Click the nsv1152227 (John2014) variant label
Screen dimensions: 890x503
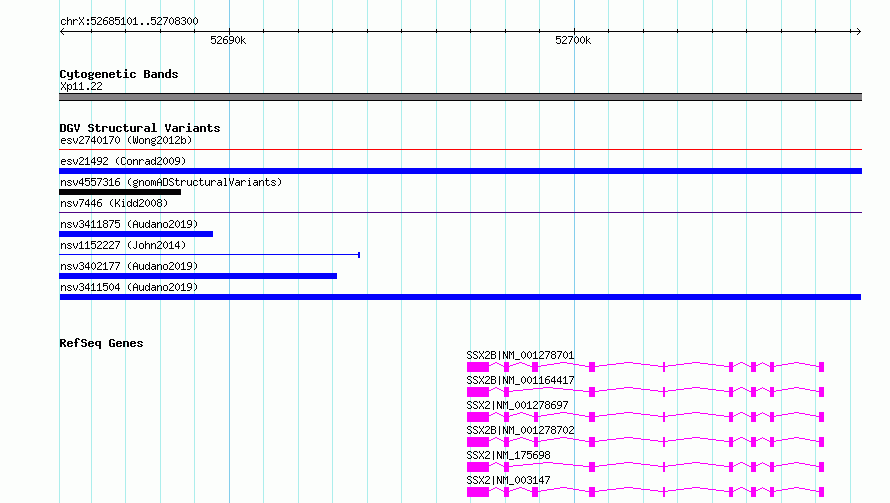pos(123,245)
